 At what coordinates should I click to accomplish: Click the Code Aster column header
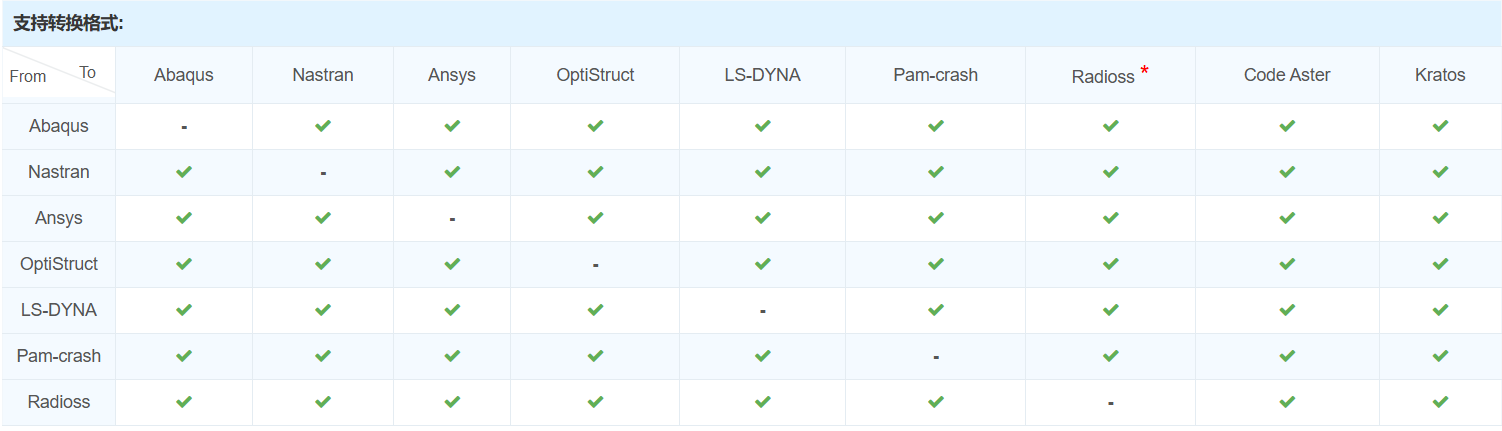pos(1287,75)
